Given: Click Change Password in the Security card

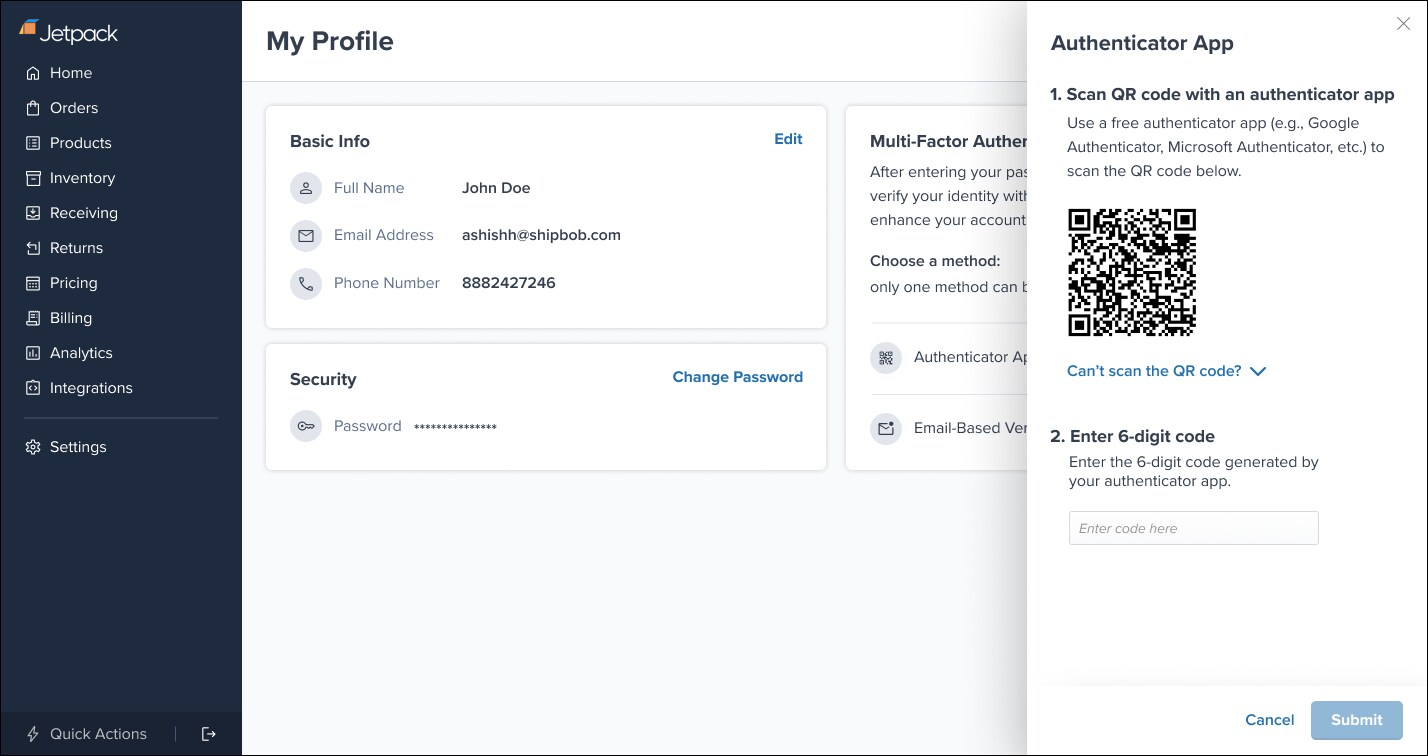Looking at the screenshot, I should [x=737, y=377].
